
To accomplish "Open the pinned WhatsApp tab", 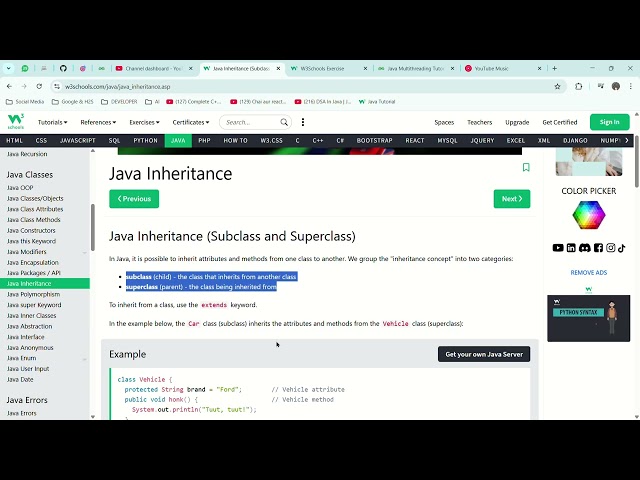I will [x=25, y=68].
